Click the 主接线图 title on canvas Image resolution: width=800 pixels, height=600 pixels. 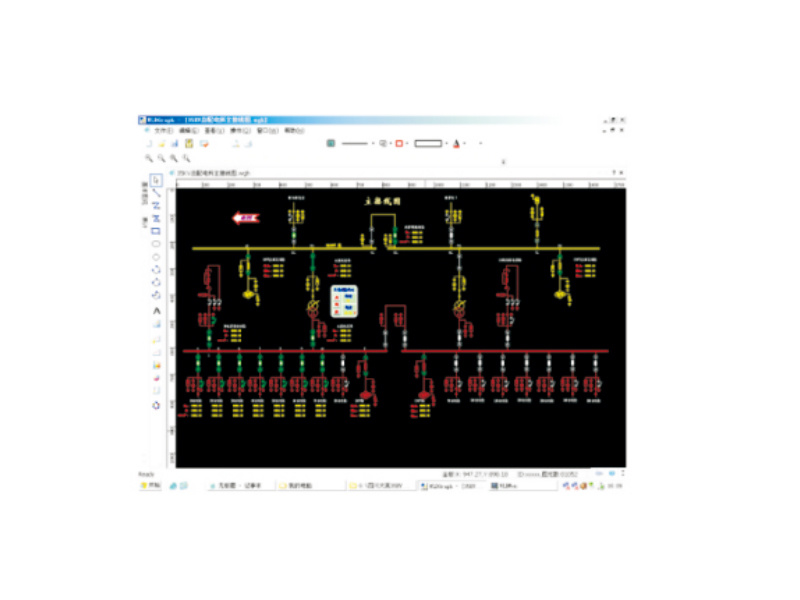(x=383, y=201)
